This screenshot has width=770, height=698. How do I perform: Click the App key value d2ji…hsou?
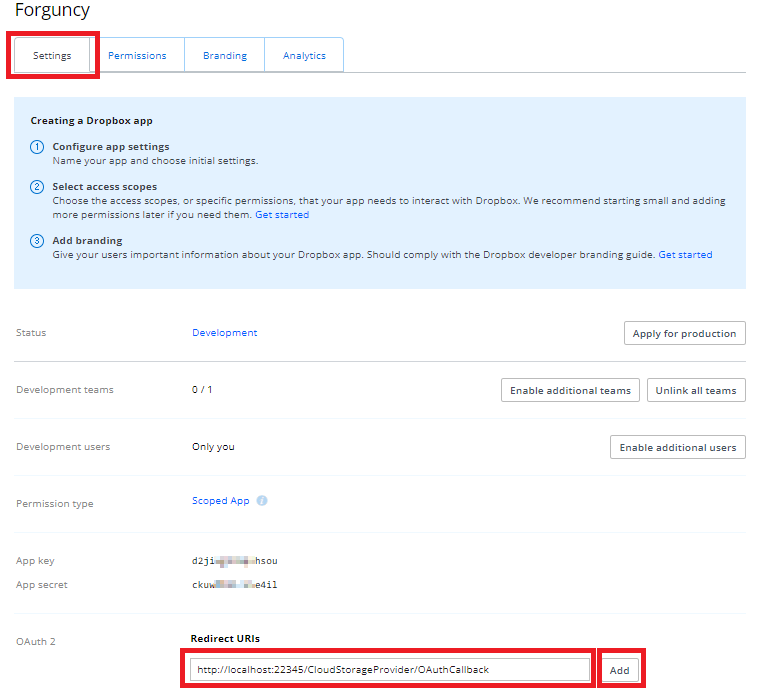235,560
